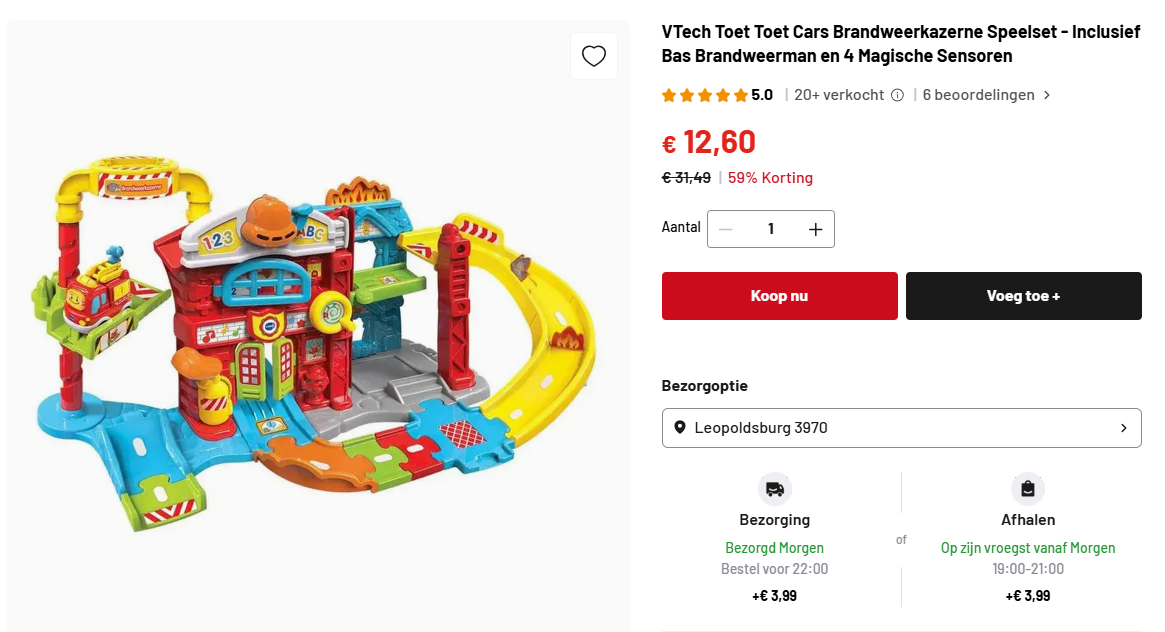Click the Koop nu button

tap(779, 295)
